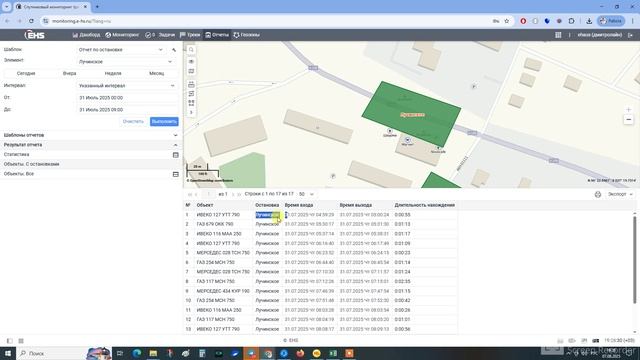The image size is (640, 360).
Task: Open the Треки section
Action: coord(190,35)
